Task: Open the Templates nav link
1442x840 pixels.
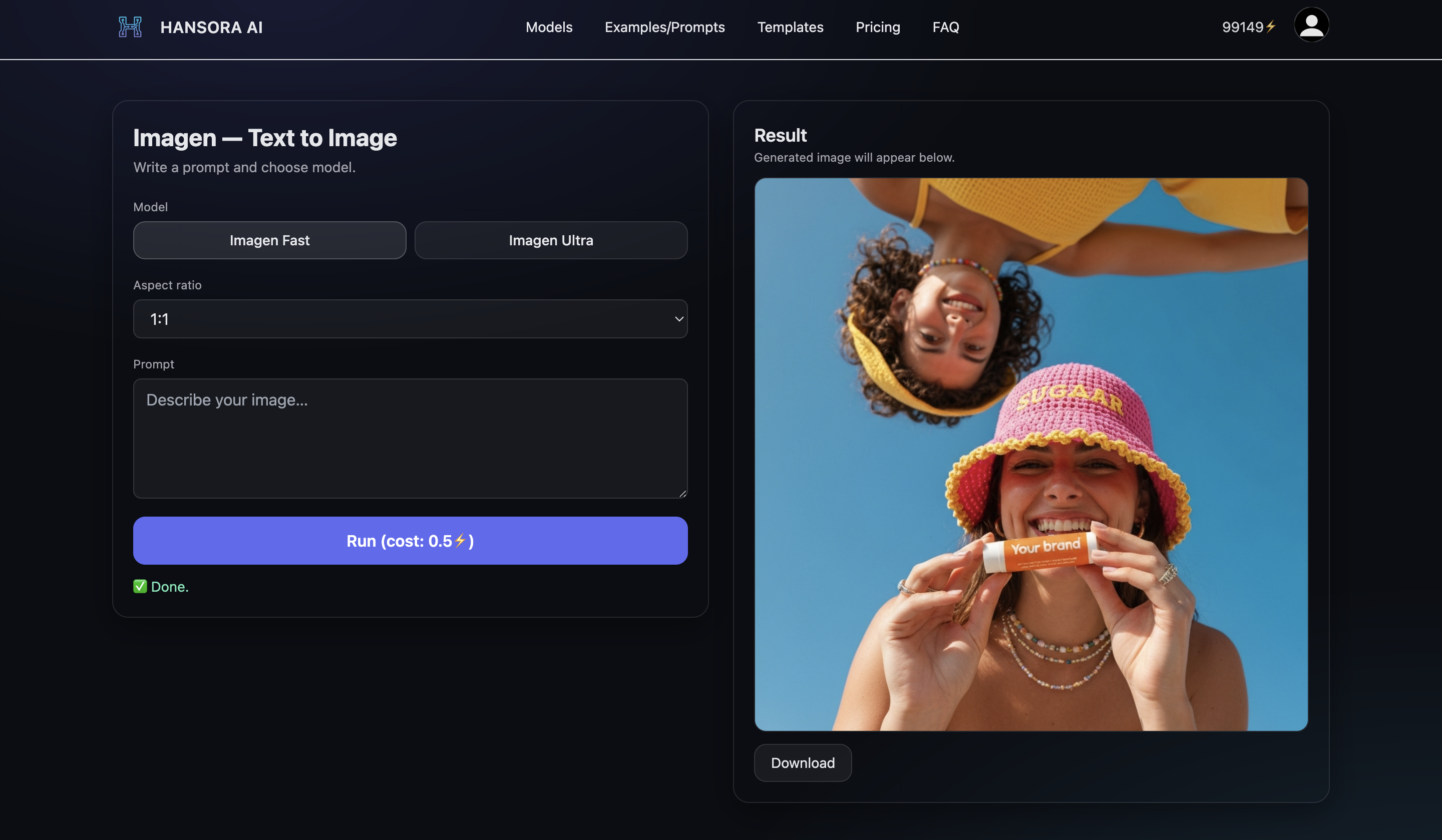Action: click(790, 27)
